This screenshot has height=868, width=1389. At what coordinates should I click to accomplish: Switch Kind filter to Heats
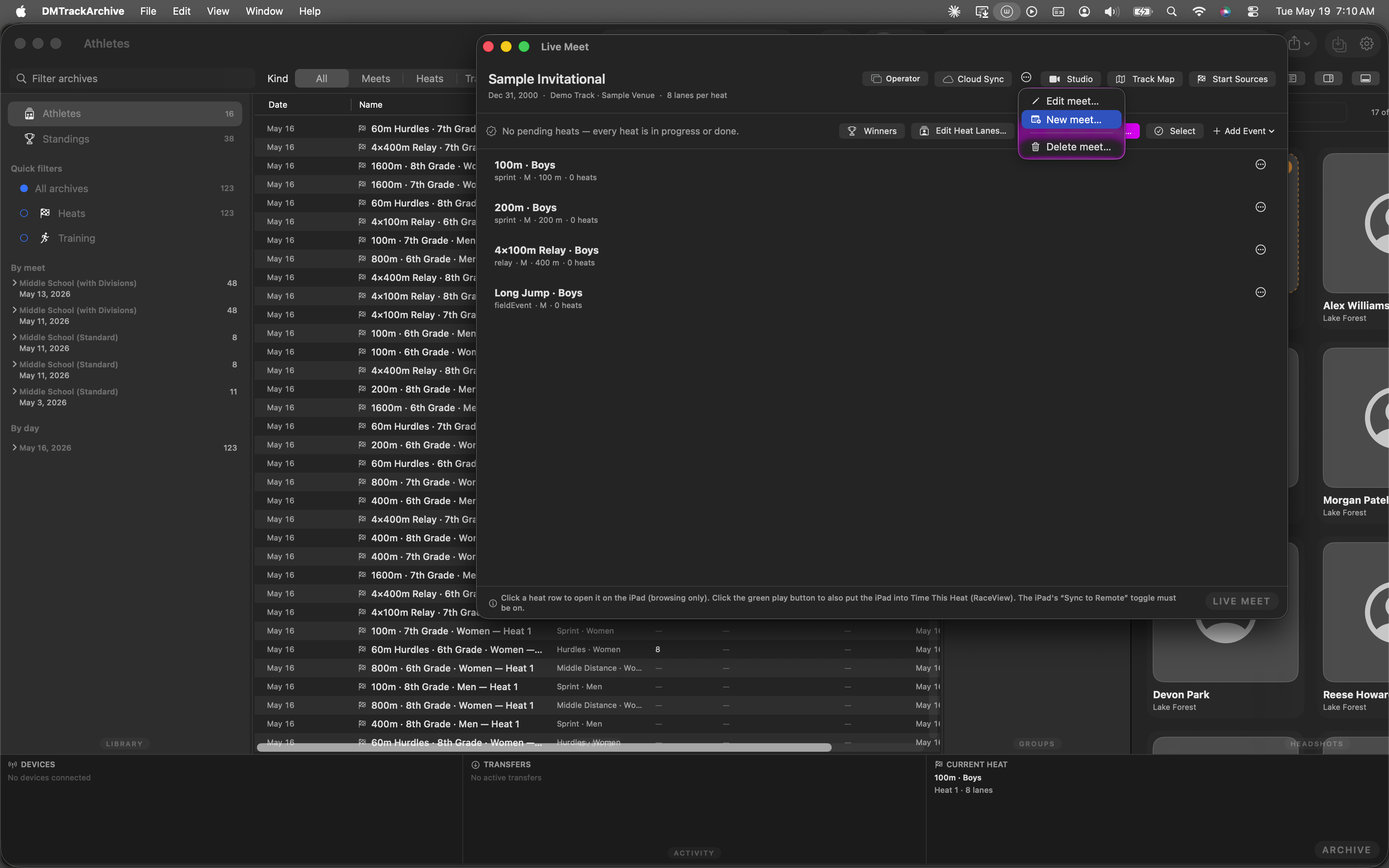(x=429, y=79)
